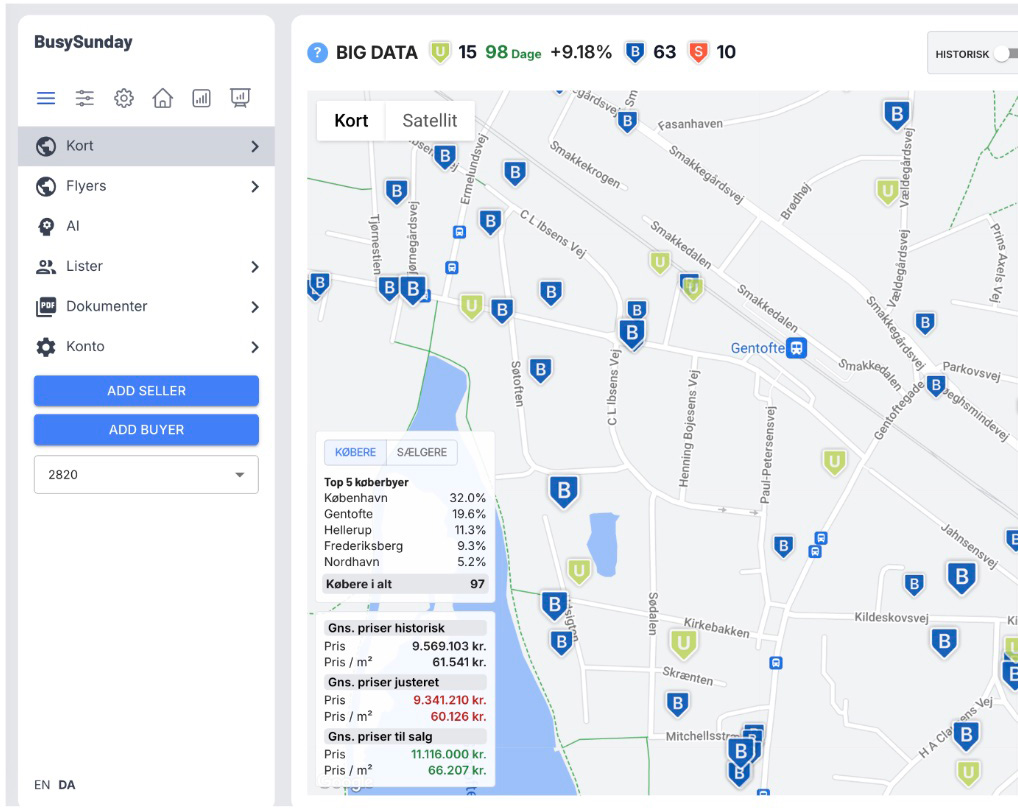The height and width of the screenshot is (808, 1018).
Task: Toggle the HISTORISK switch
Action: point(1003,54)
